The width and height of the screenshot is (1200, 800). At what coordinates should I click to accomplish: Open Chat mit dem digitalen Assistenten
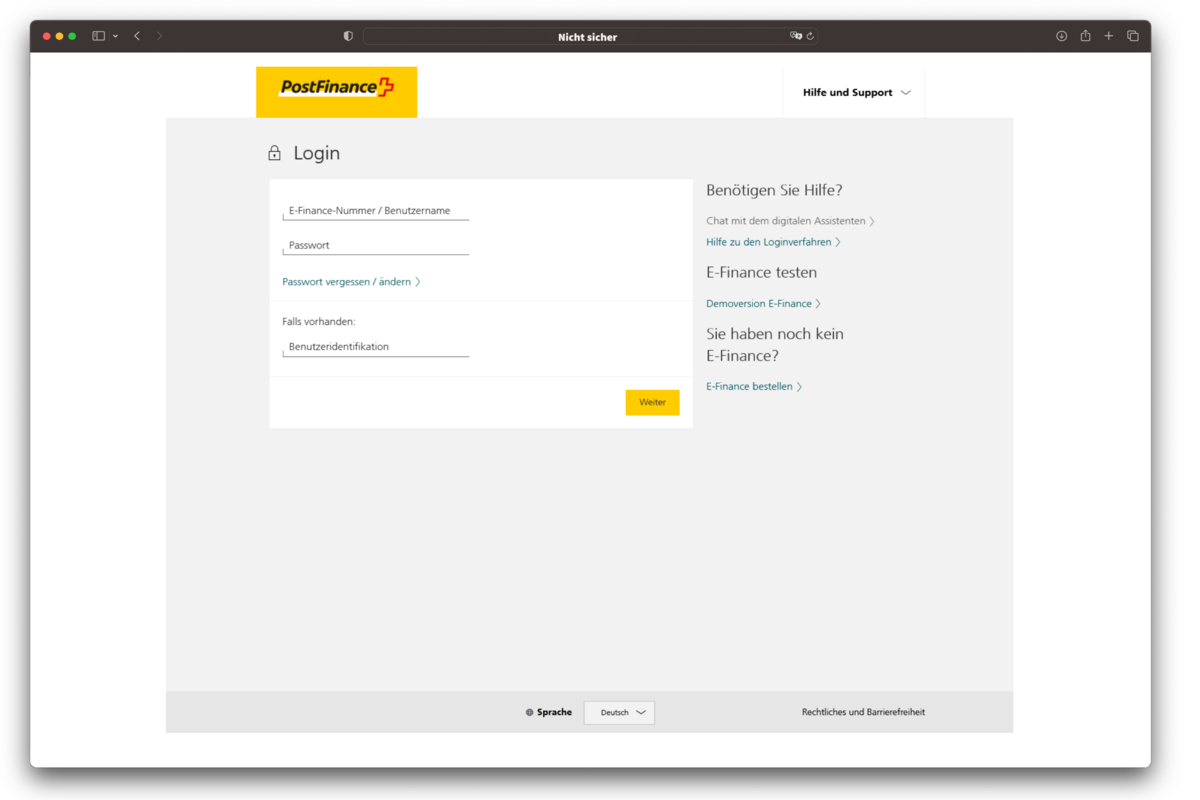[x=790, y=221]
